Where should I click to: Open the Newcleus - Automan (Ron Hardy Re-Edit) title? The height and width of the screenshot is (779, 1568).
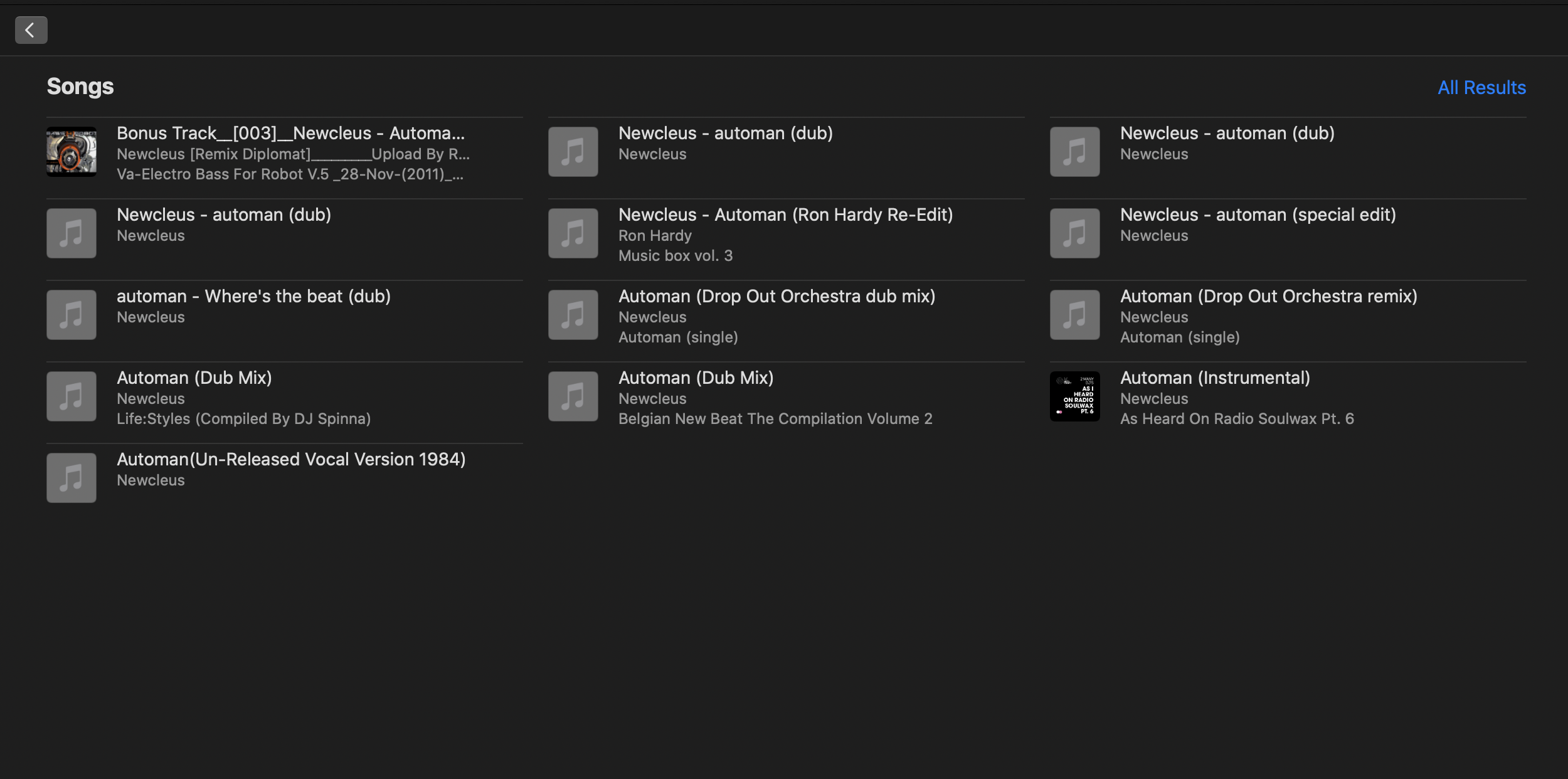pos(785,215)
